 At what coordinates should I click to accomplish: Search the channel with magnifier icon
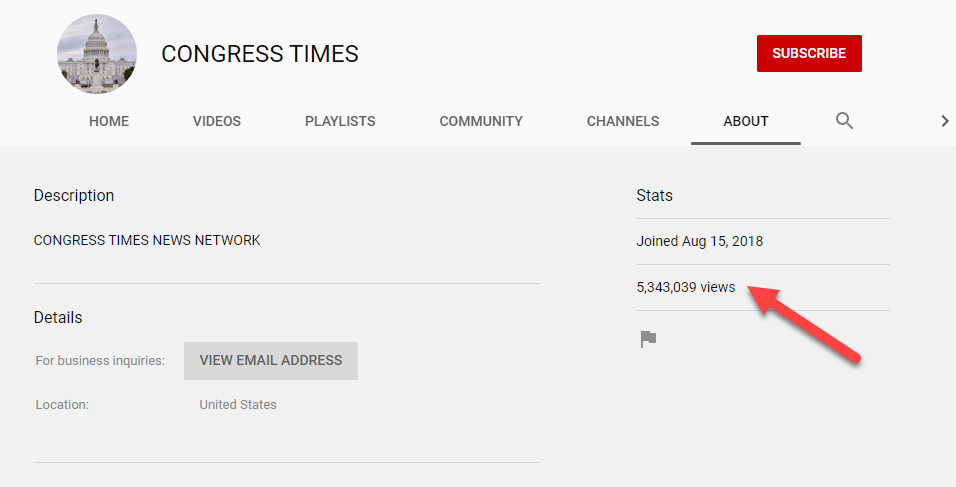pos(844,121)
